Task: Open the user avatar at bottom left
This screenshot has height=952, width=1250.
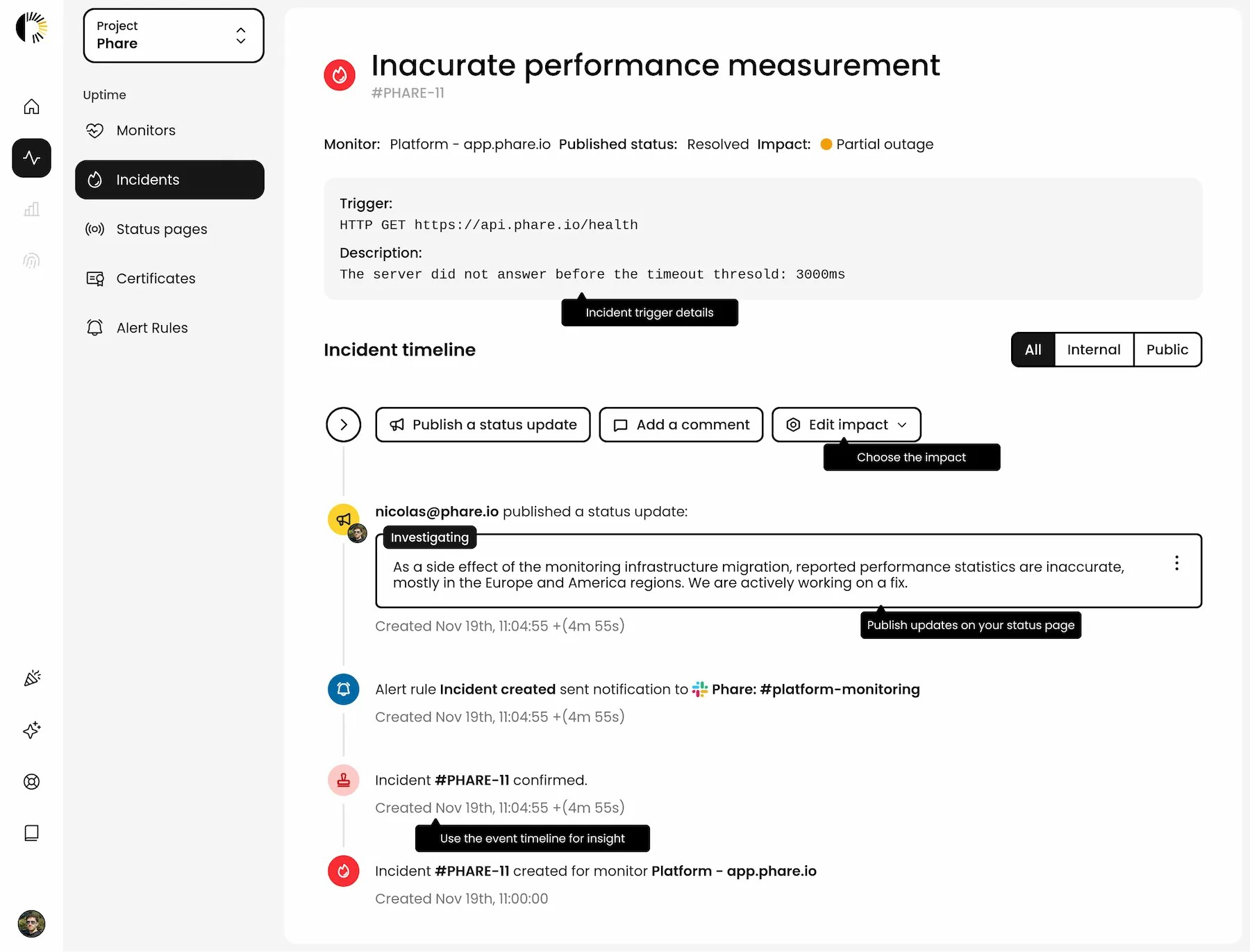Action: pyautogui.click(x=31, y=924)
